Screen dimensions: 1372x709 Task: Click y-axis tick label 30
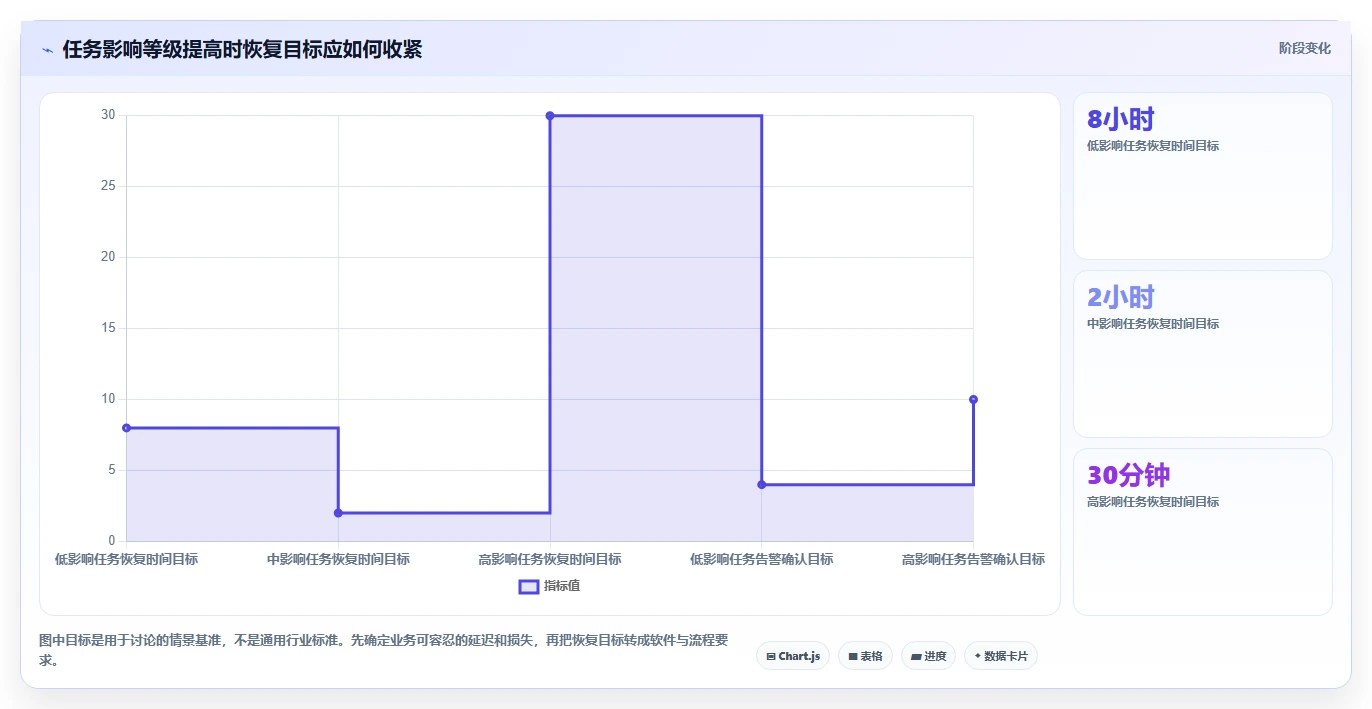(x=108, y=115)
